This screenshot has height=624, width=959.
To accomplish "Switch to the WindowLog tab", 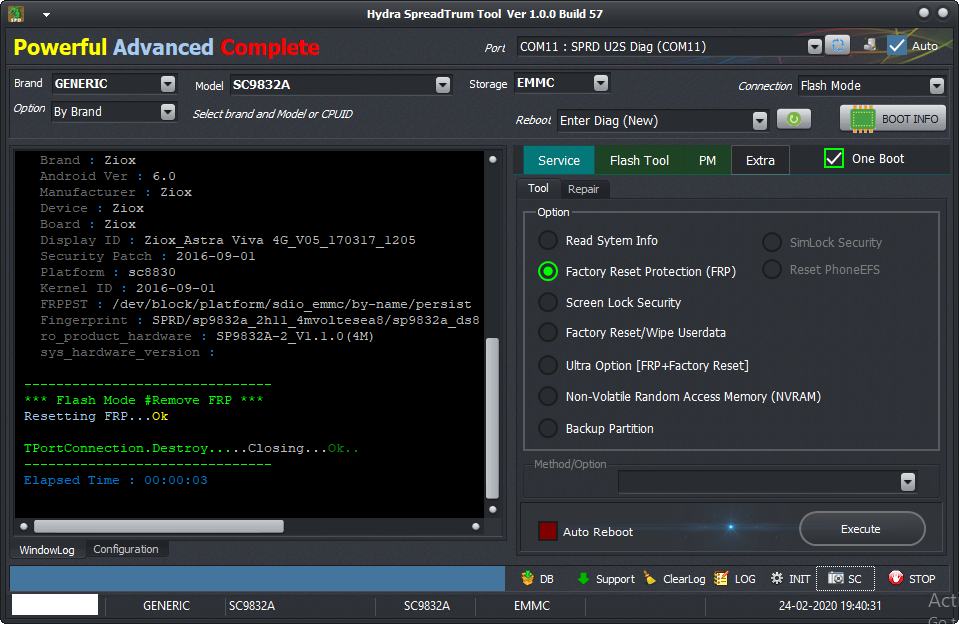I will point(47,550).
